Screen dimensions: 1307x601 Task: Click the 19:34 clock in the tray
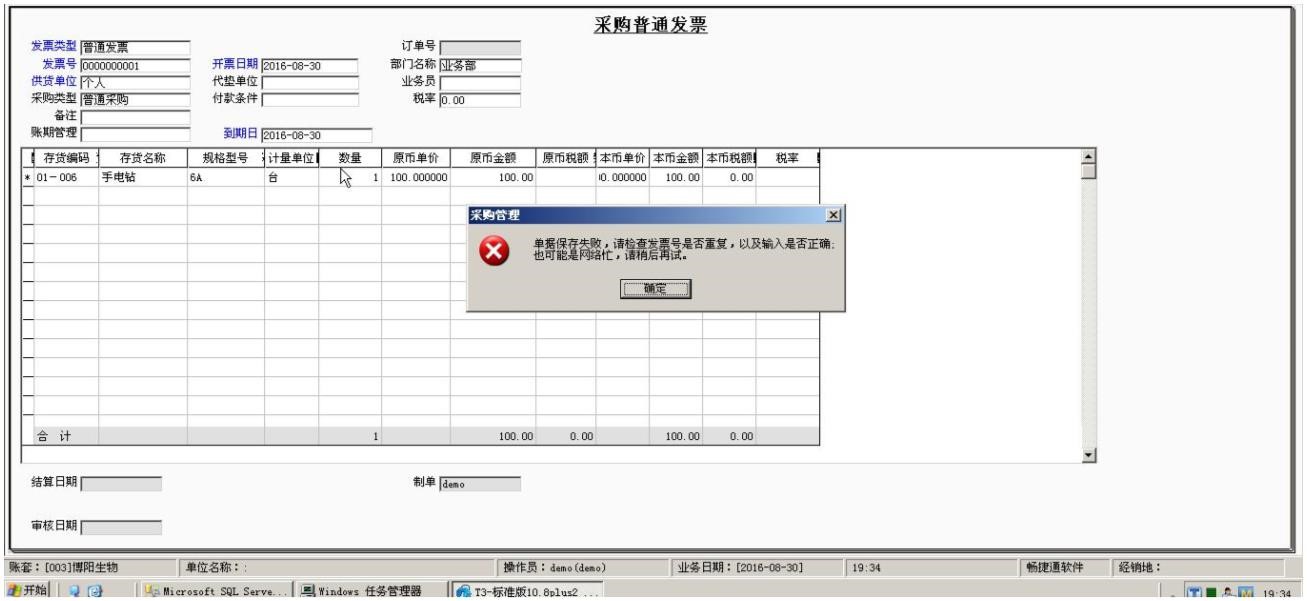(x=1276, y=591)
